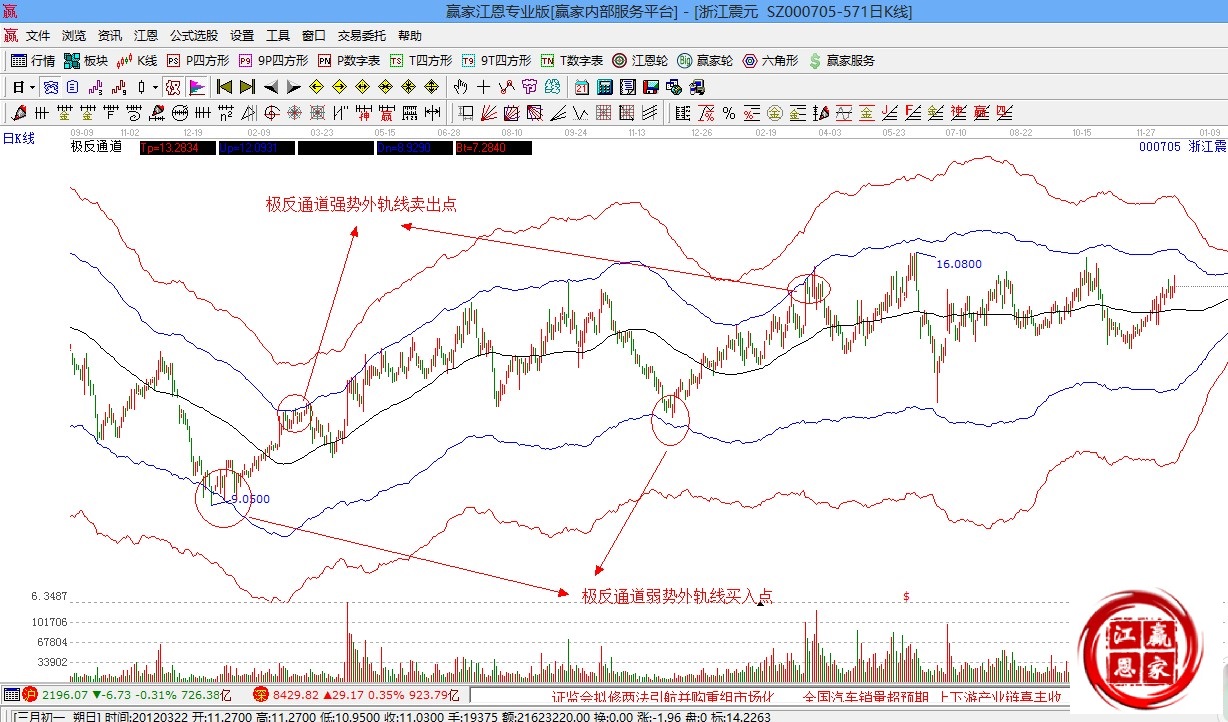Click the percent sign drawing tool
This screenshot has height=722, width=1228.
pos(729,112)
